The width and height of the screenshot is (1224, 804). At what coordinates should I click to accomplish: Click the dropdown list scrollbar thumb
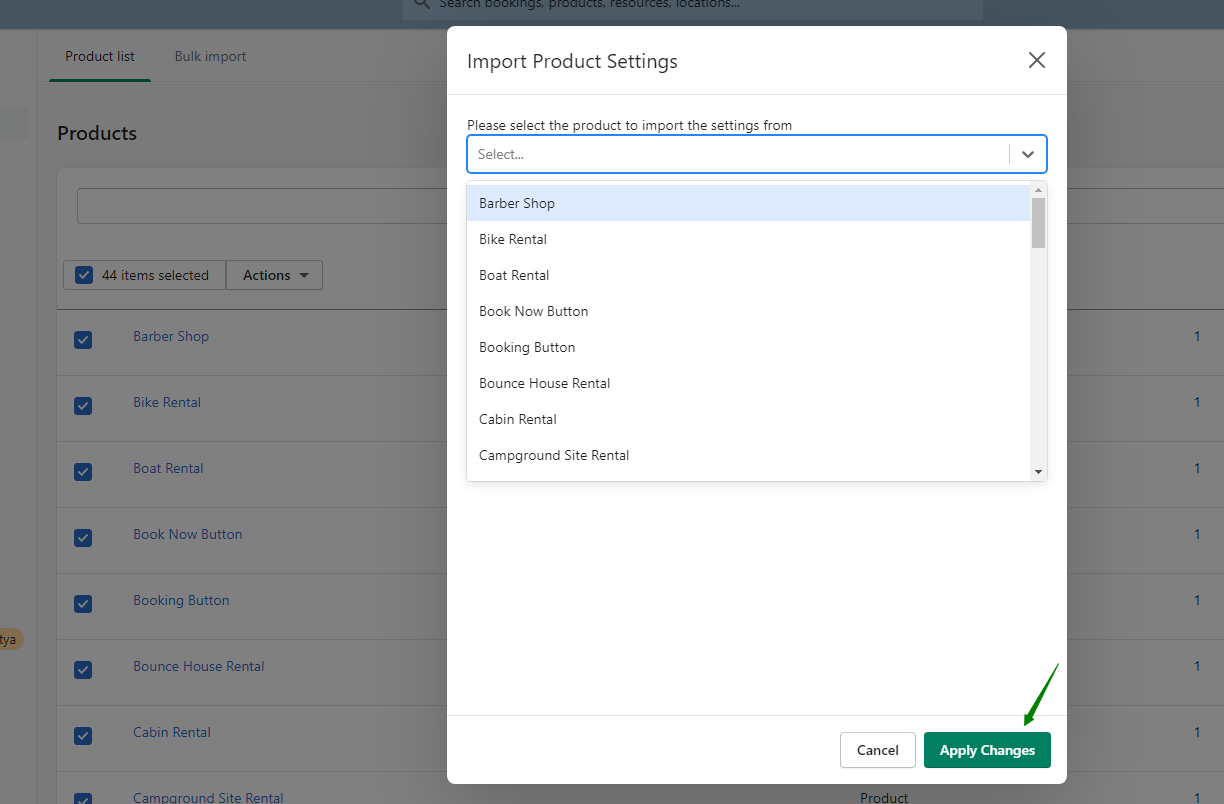tap(1038, 223)
